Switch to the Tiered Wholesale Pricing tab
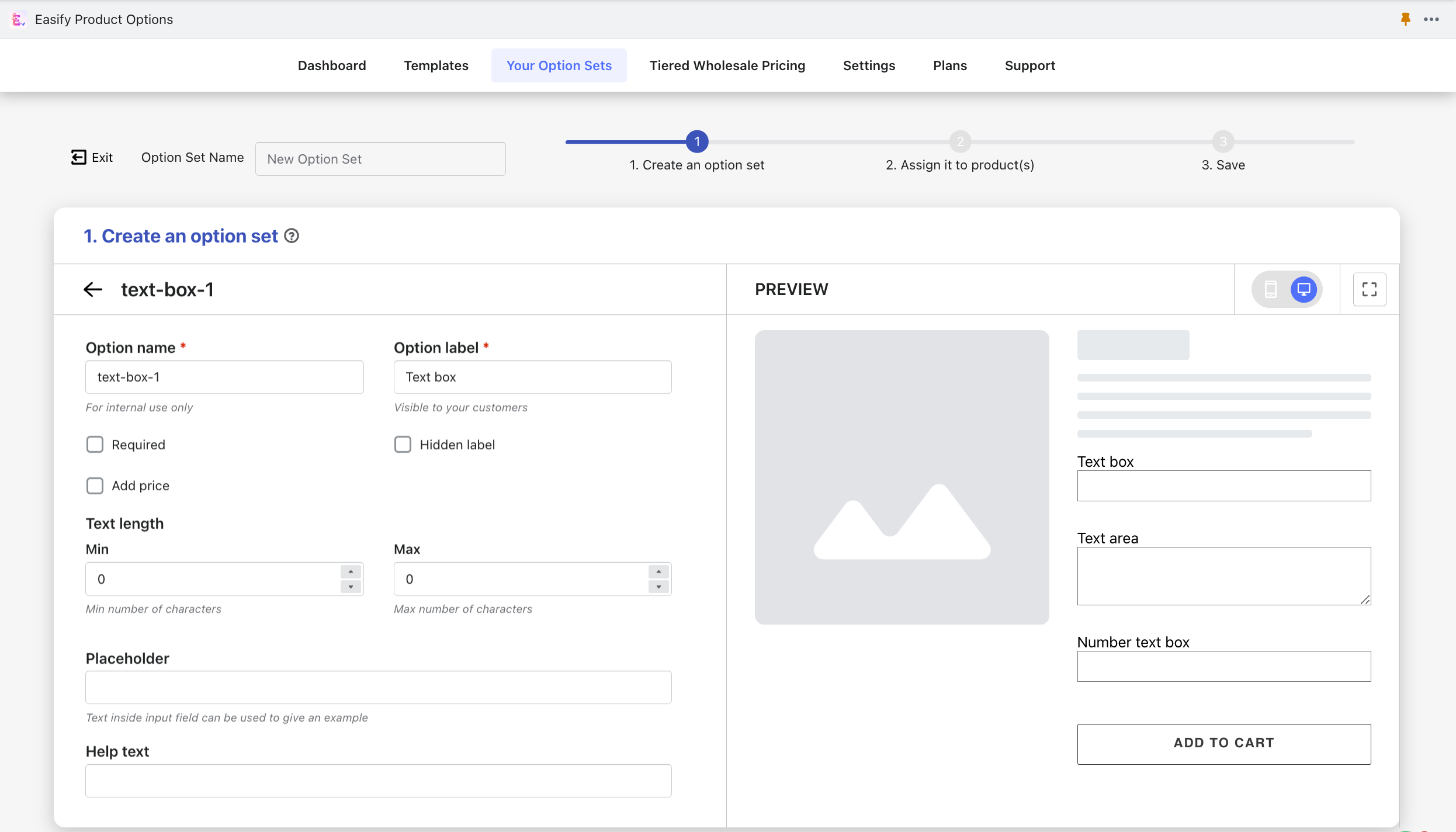This screenshot has height=832, width=1456. pos(726,65)
